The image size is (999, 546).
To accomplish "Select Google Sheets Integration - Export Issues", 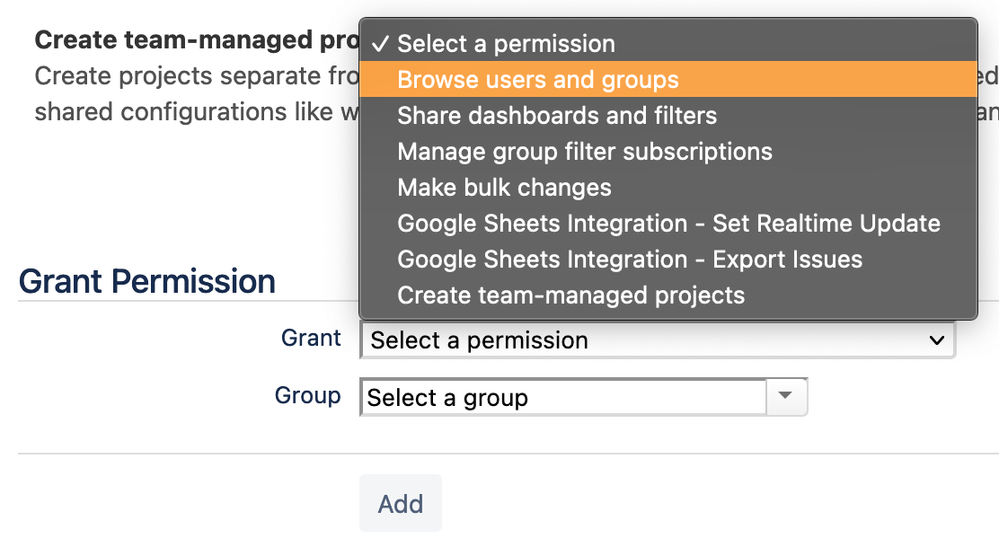I will (629, 260).
